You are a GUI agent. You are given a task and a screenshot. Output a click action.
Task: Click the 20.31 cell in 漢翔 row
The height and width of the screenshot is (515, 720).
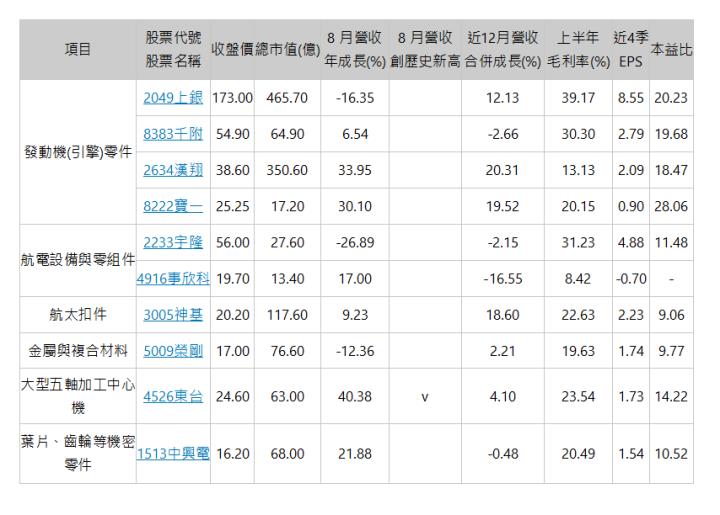(x=503, y=170)
